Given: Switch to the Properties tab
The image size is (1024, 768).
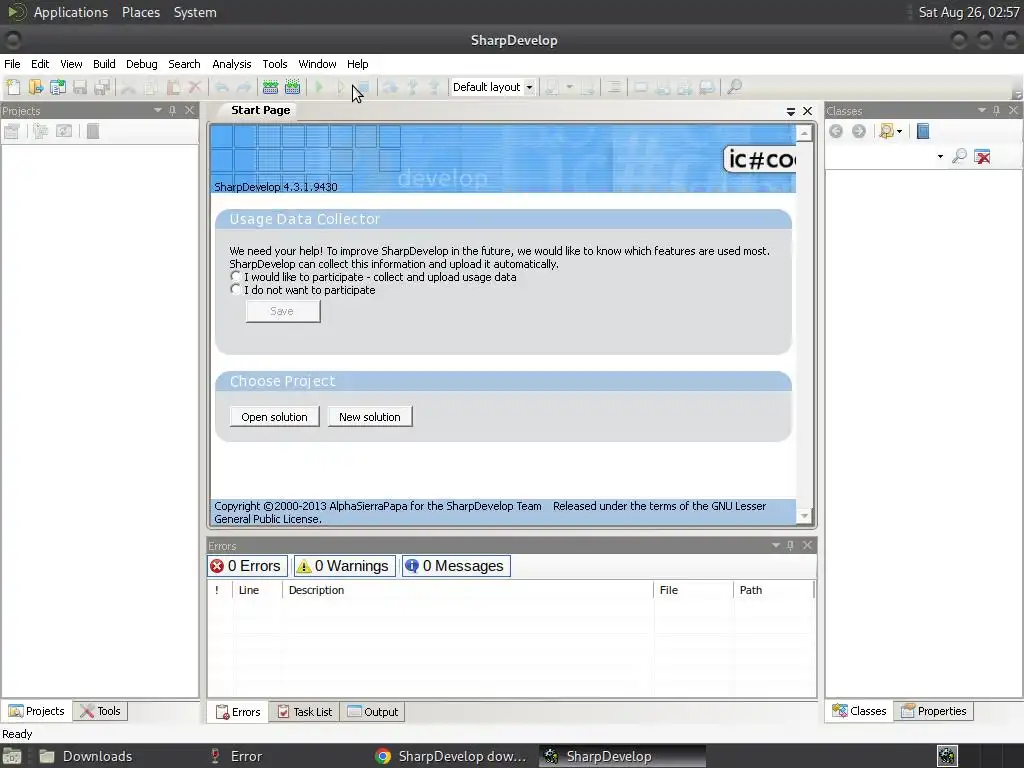Looking at the screenshot, I should click(934, 711).
